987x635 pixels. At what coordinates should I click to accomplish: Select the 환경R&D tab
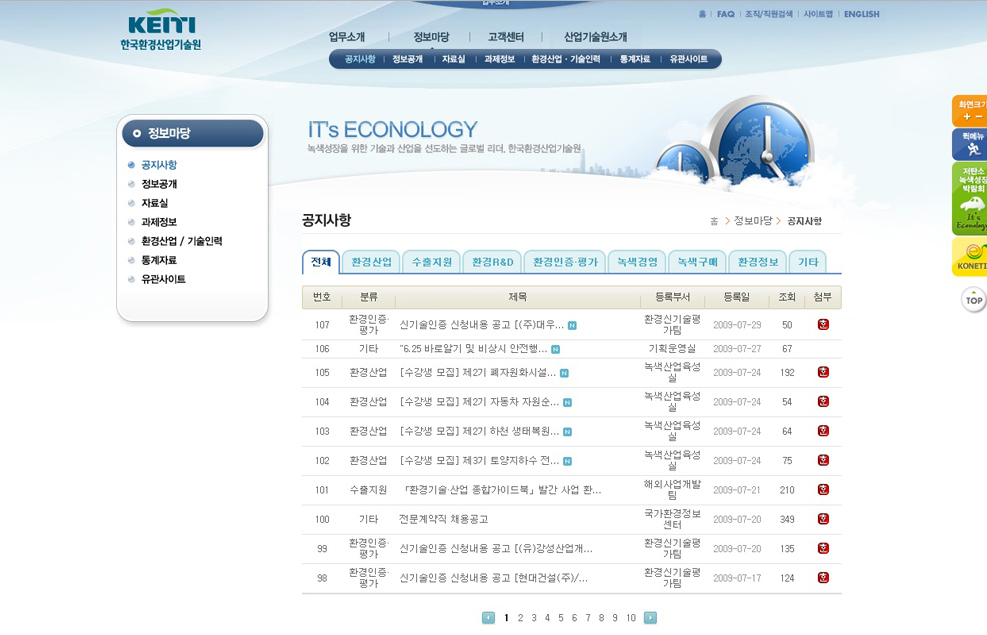click(492, 262)
